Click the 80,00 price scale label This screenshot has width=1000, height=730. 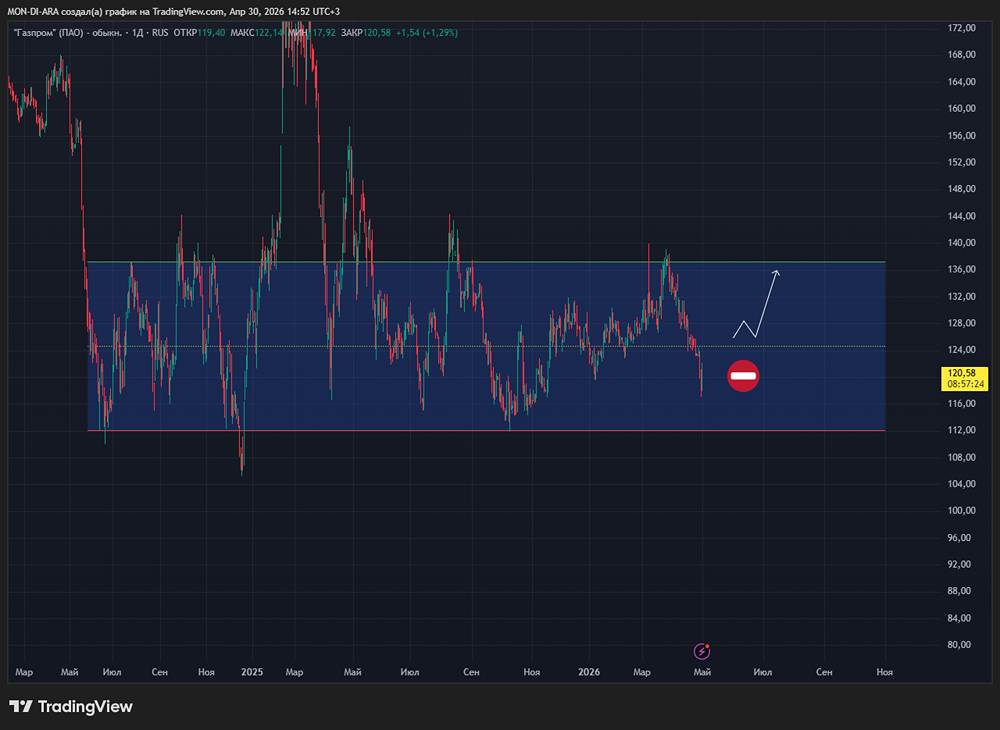[961, 645]
